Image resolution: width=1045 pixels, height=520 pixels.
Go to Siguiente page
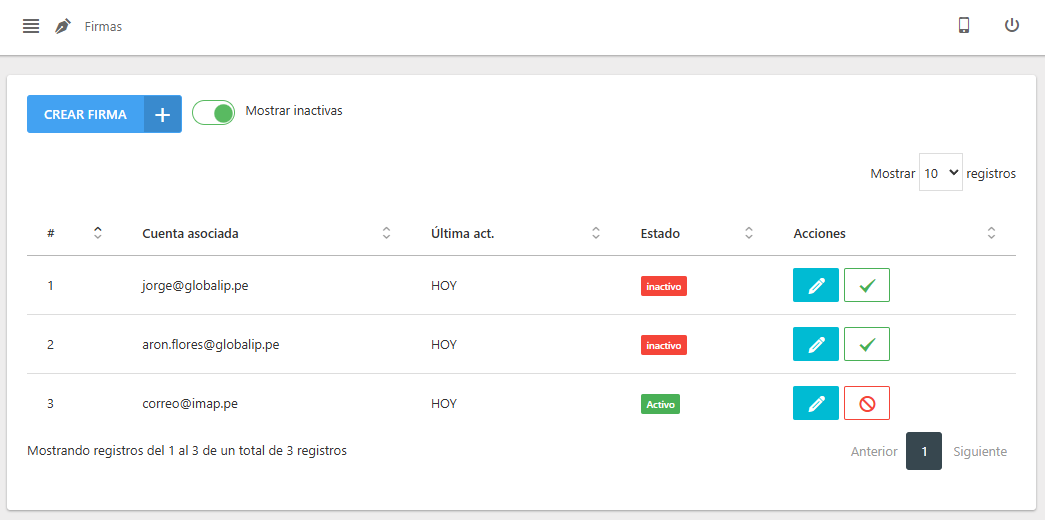(x=979, y=452)
